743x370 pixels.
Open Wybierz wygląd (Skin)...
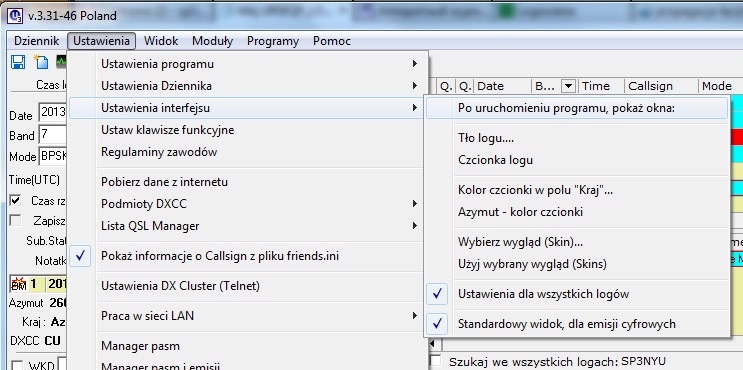(x=577, y=242)
